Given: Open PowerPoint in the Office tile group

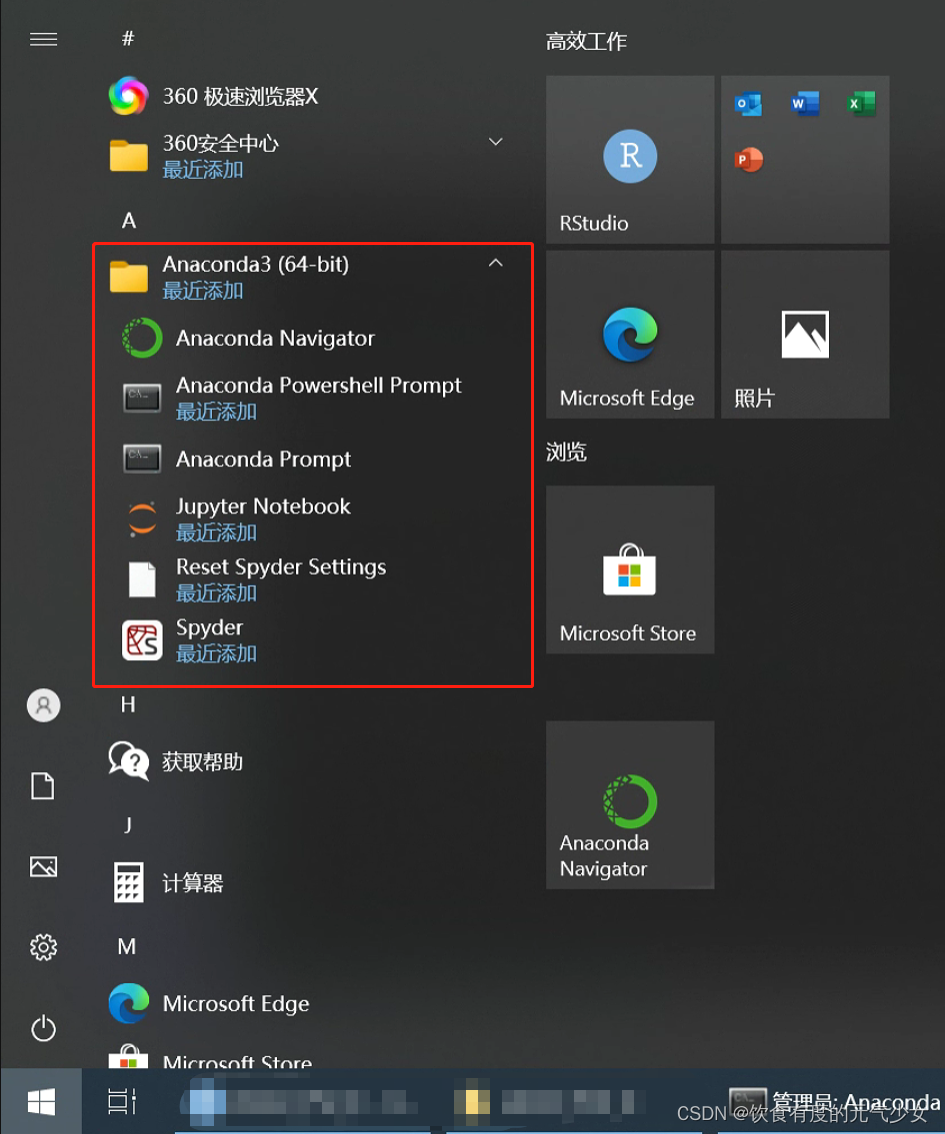Looking at the screenshot, I should pyautogui.click(x=748, y=160).
